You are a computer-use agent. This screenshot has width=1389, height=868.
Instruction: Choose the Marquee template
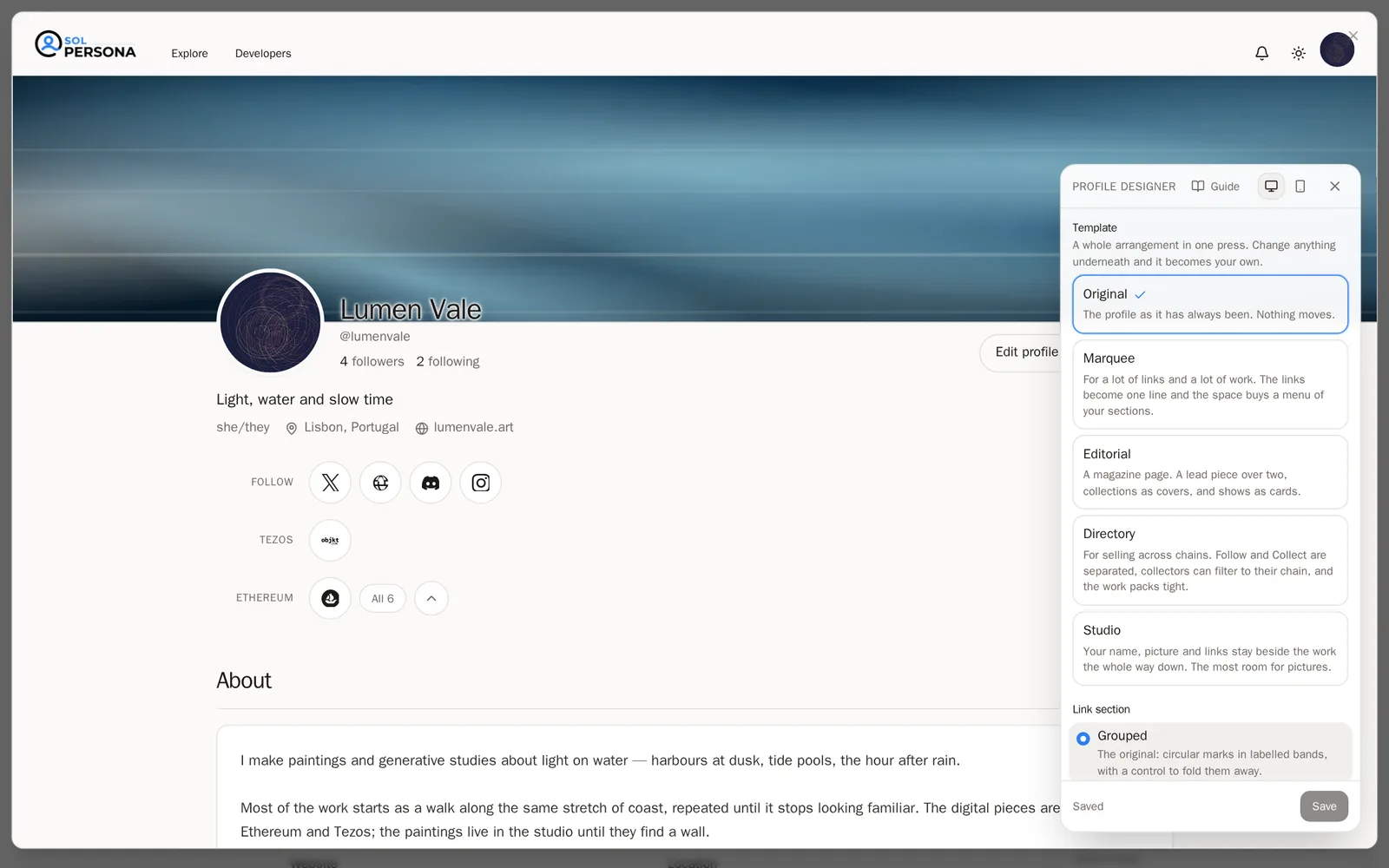1210,384
